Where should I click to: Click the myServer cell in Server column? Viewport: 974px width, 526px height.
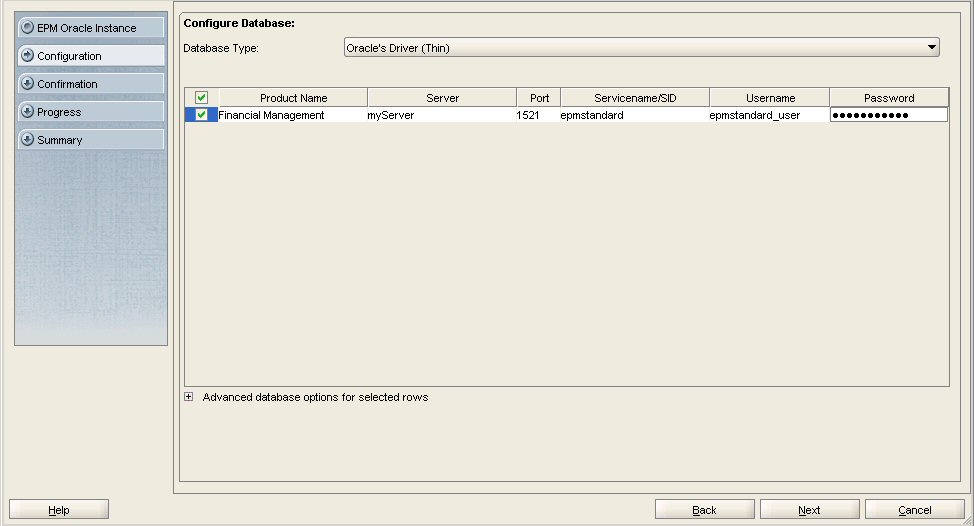(x=442, y=115)
